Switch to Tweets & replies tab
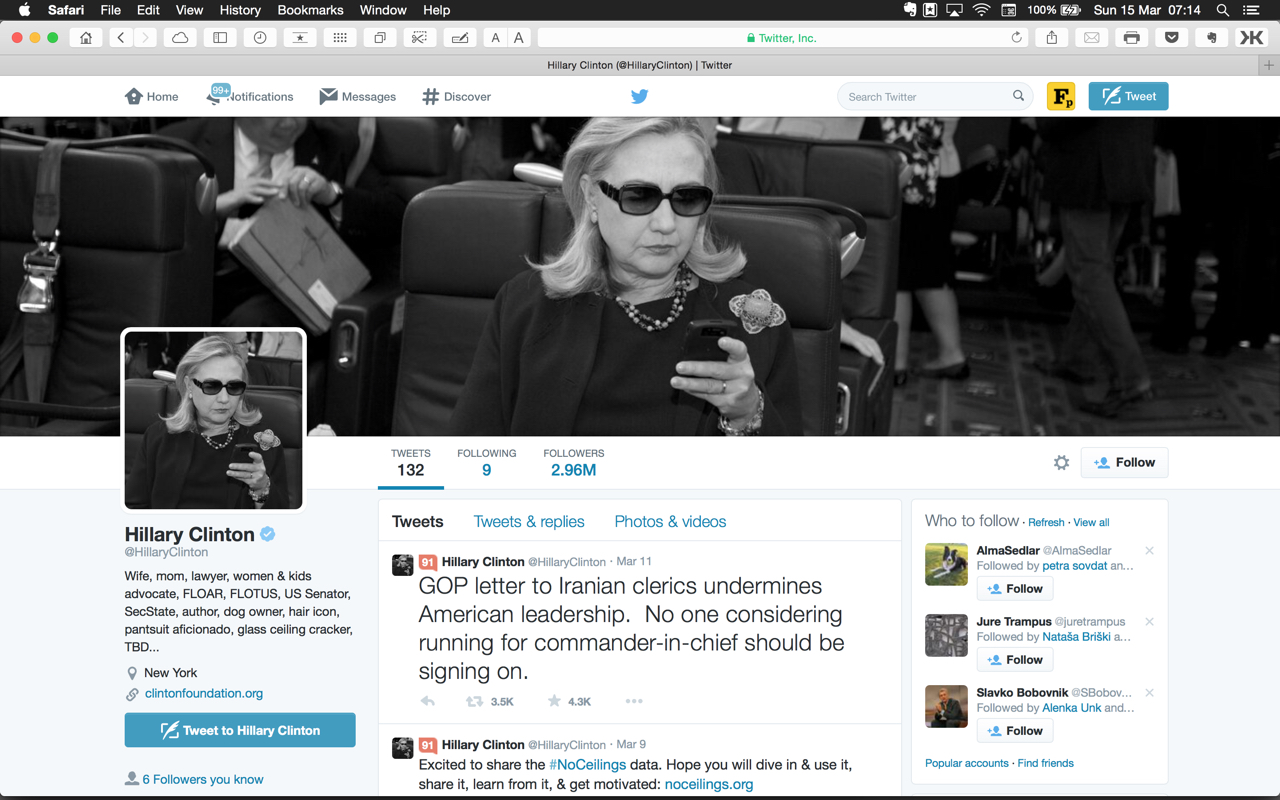 (x=529, y=522)
